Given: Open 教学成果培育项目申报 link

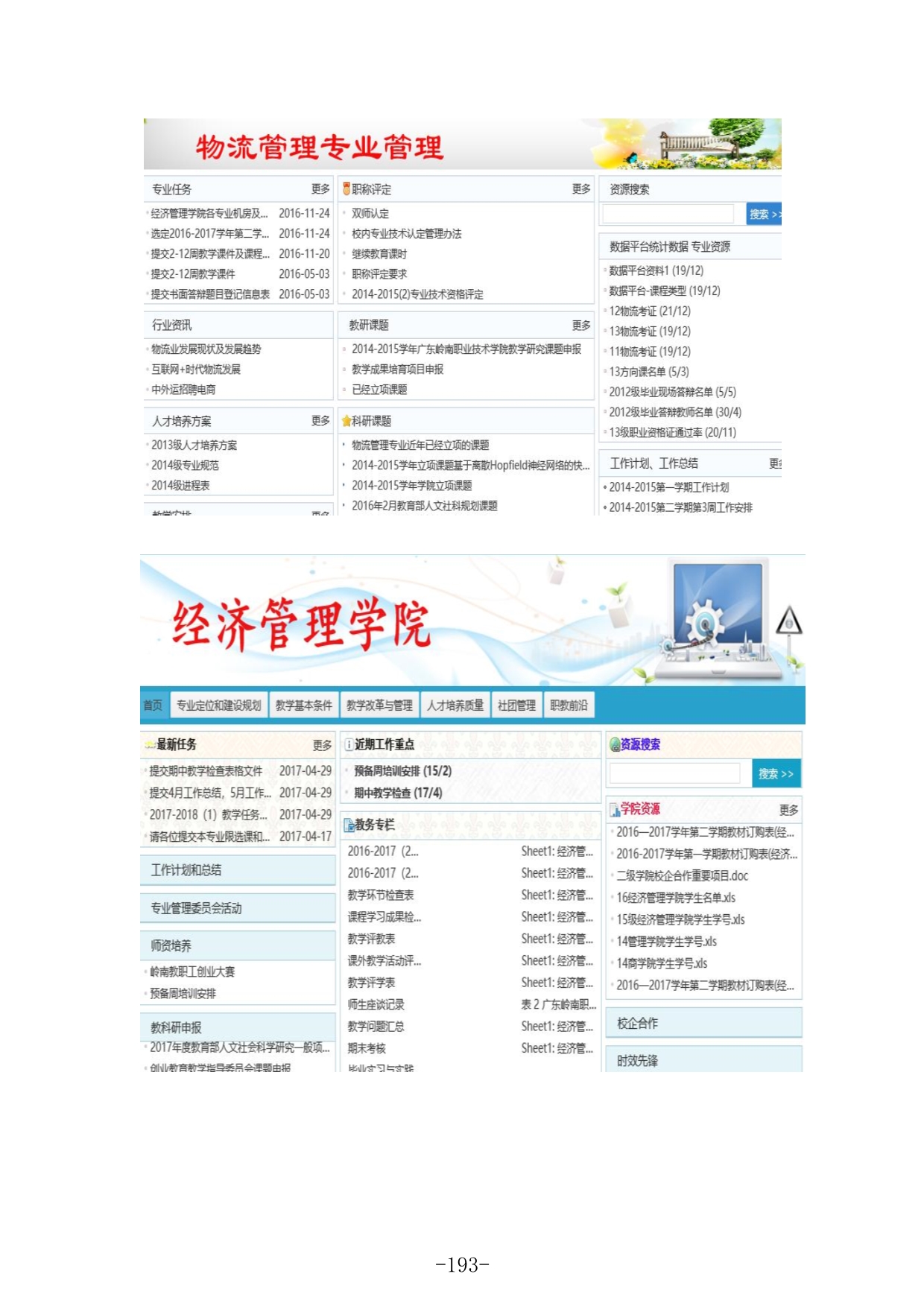Looking at the screenshot, I should 397,369.
